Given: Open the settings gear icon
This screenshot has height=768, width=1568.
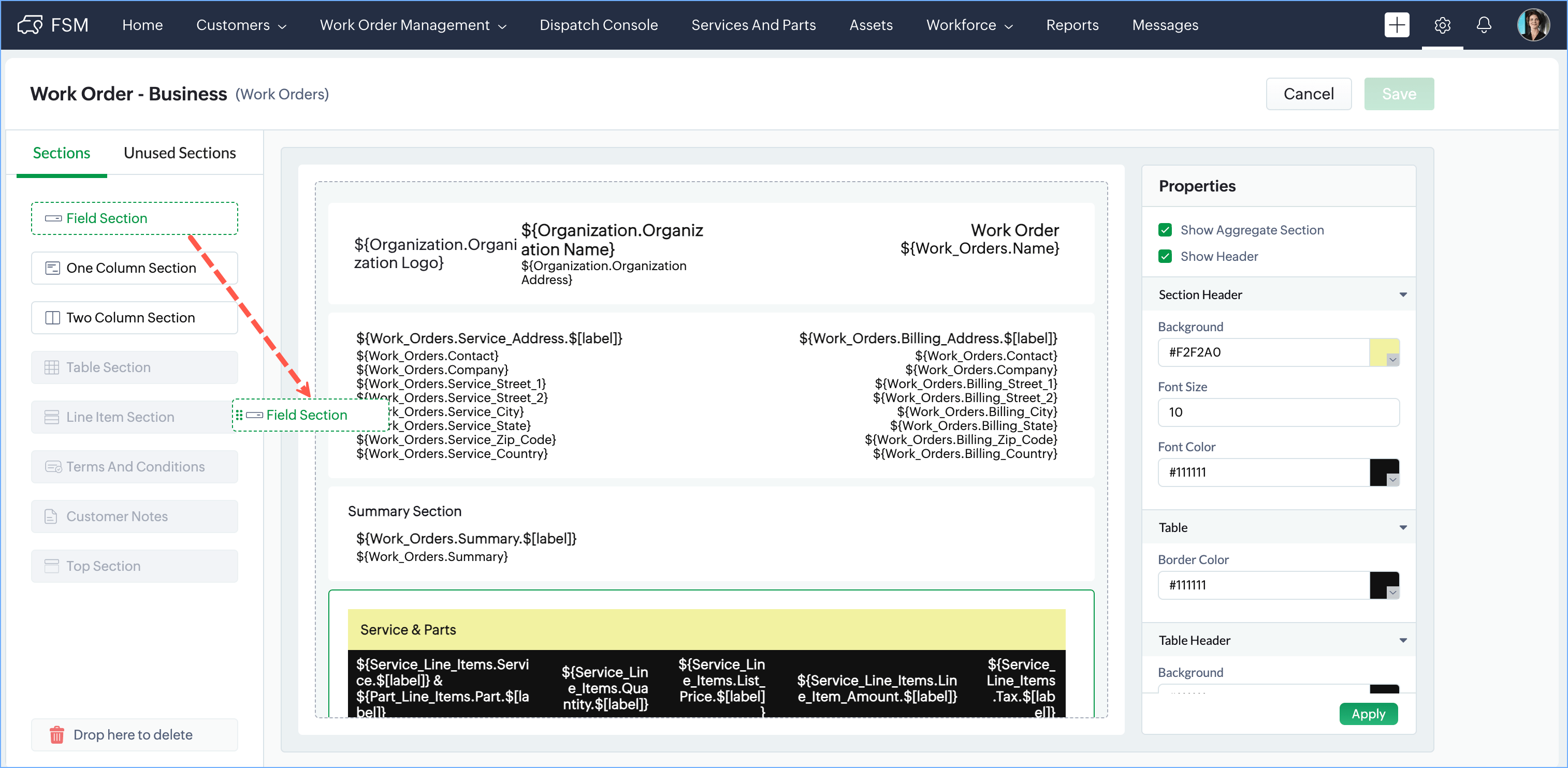Looking at the screenshot, I should point(1442,25).
